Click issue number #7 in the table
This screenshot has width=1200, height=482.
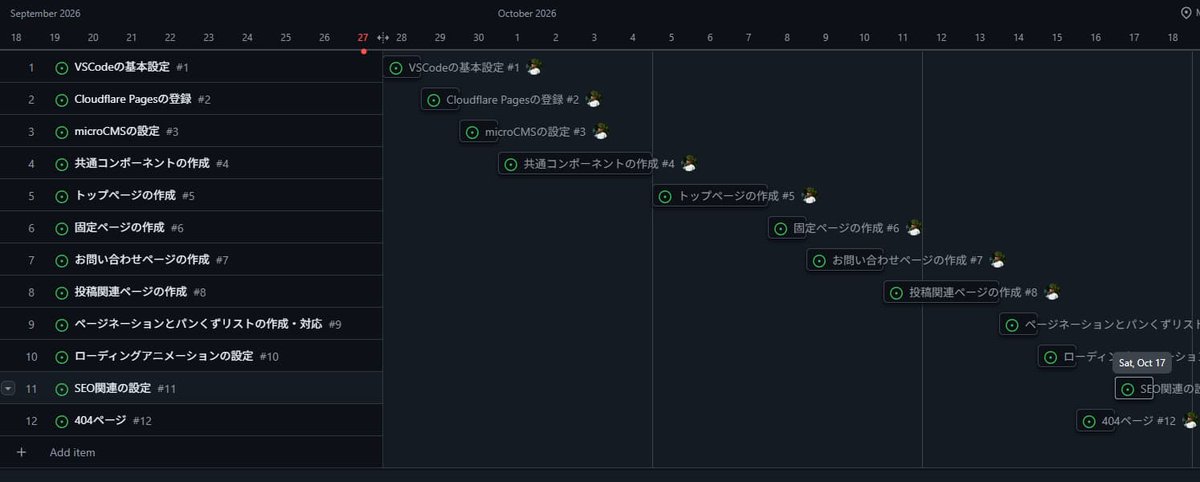(x=222, y=260)
